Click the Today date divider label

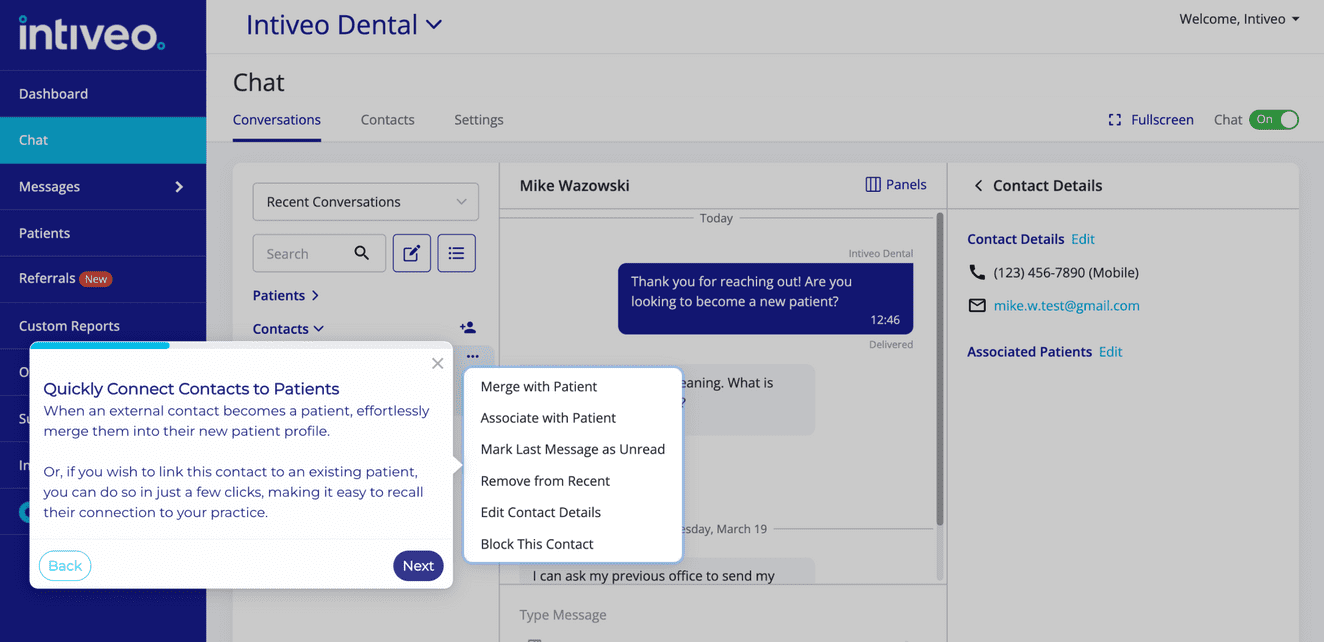click(716, 218)
